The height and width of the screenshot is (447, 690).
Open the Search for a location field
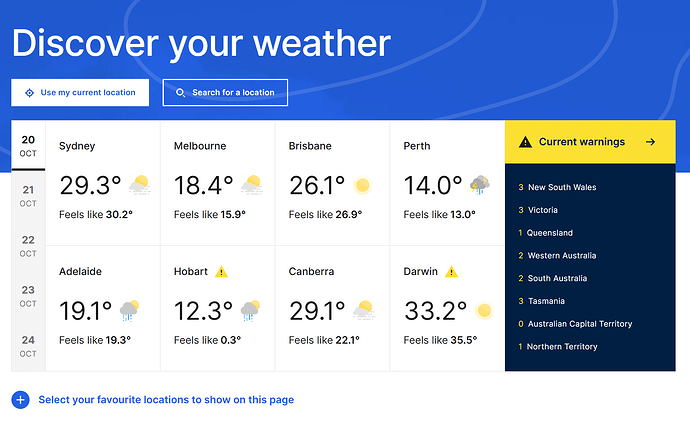tap(225, 93)
